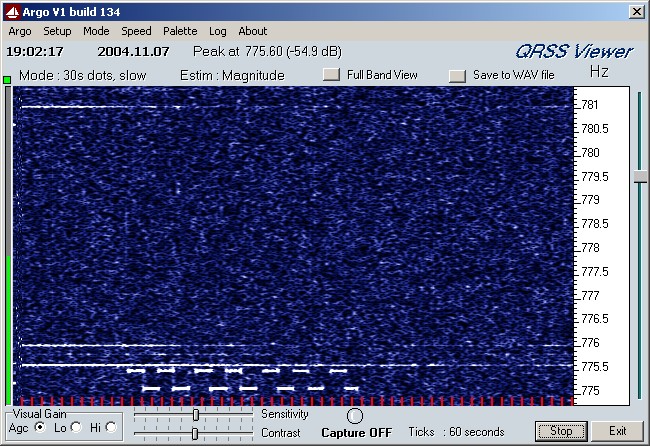Click the vertical frequency slider thumb
This screenshot has width=650, height=446.
[640, 176]
